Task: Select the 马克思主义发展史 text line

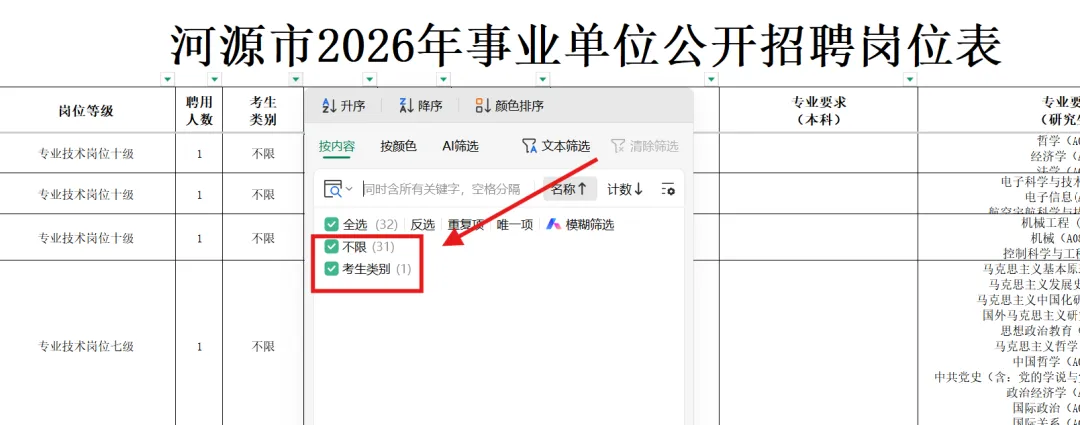Action: pyautogui.click(x=1035, y=284)
